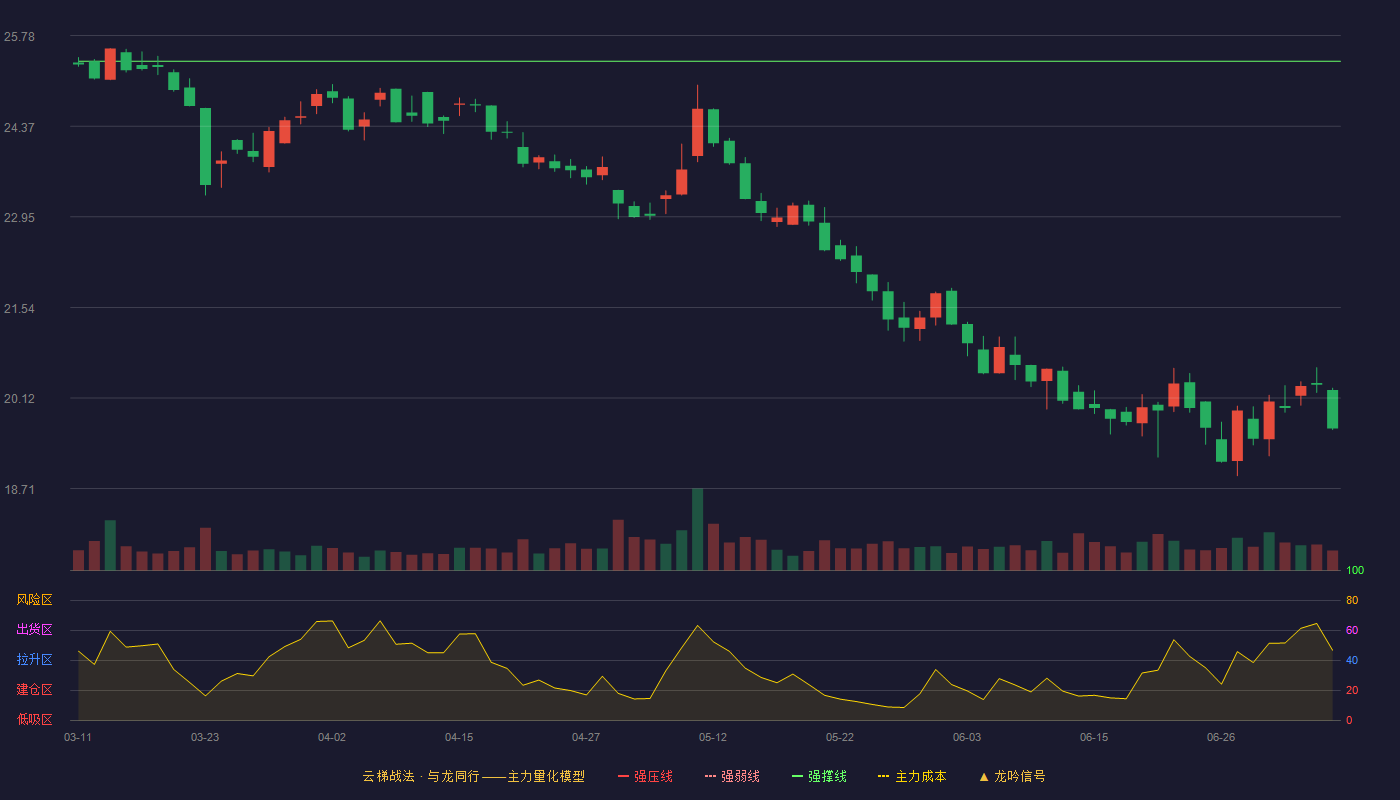Viewport: 1400px width, 800px height.
Task: Click the 24.37 price axis label
Action: coord(19,128)
